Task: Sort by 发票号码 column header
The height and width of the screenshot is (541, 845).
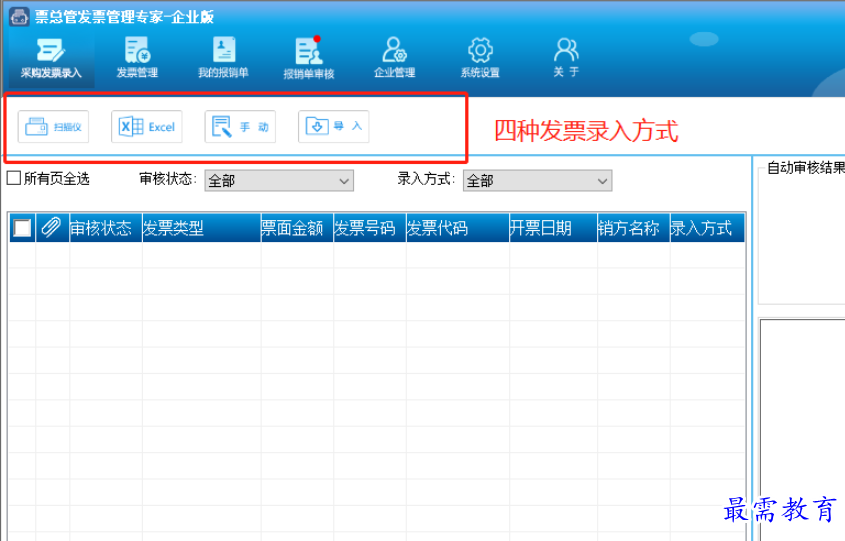Action: click(x=370, y=227)
